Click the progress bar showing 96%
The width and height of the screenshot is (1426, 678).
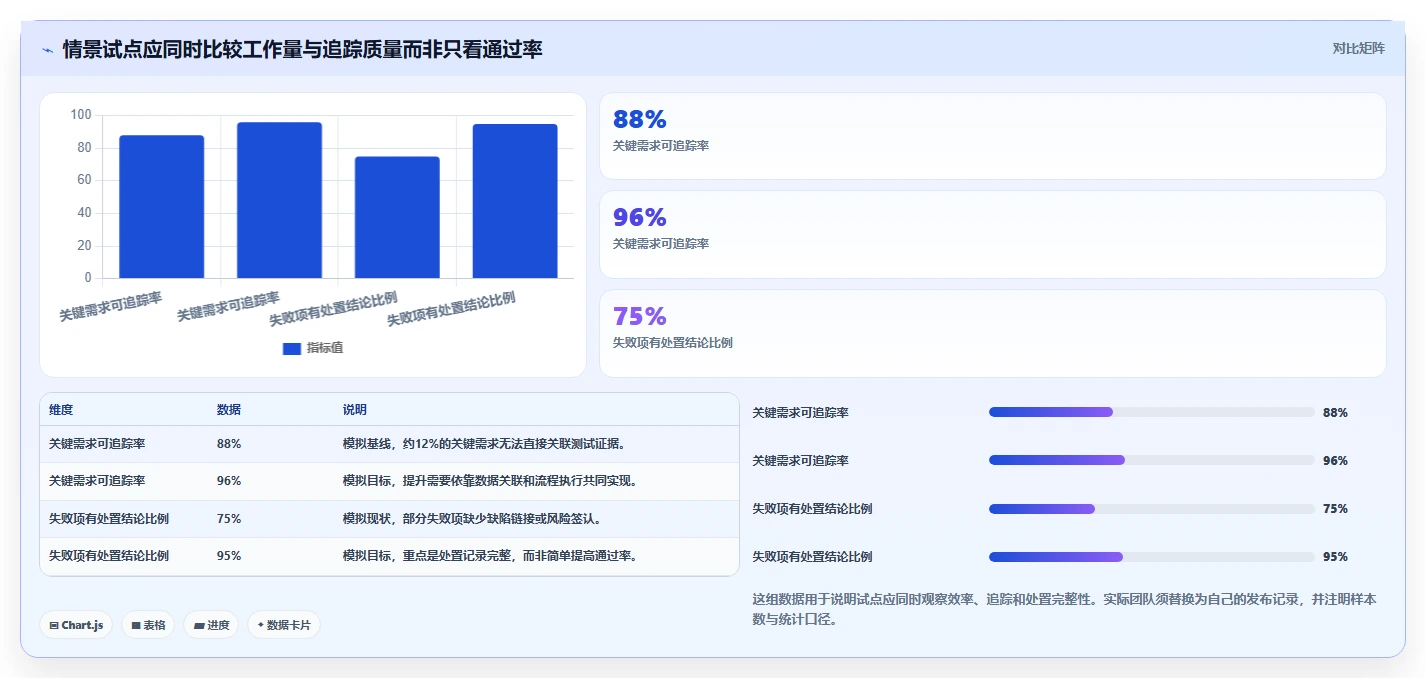1151,460
